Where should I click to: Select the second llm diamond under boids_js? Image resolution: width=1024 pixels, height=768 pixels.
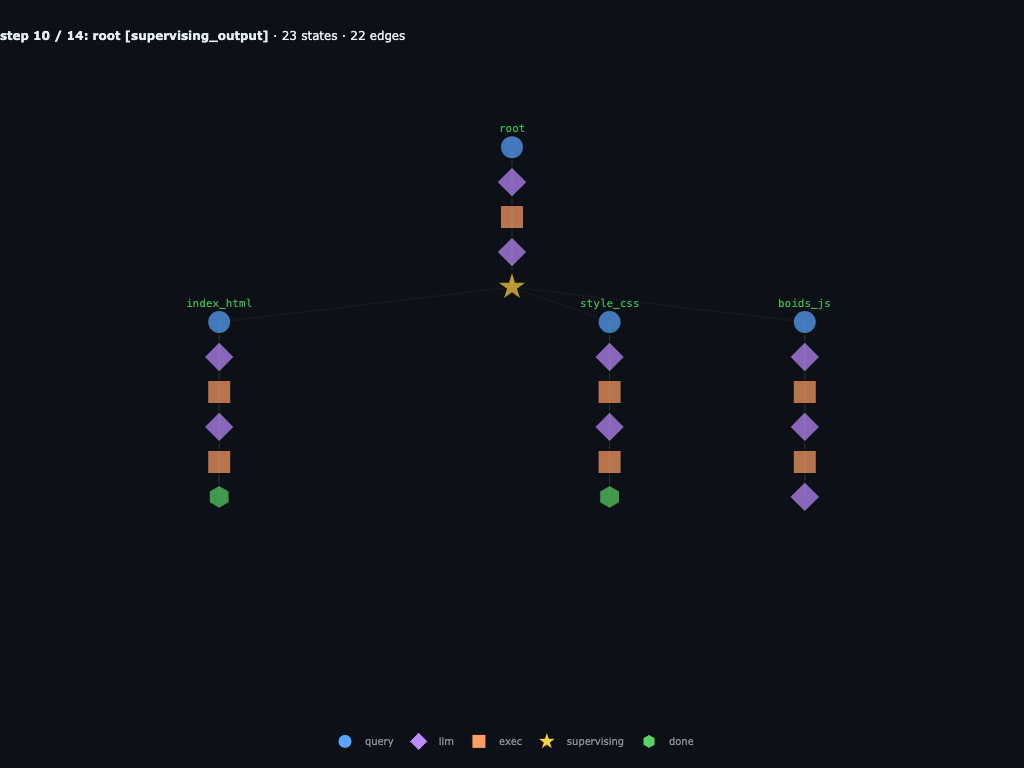pos(805,427)
